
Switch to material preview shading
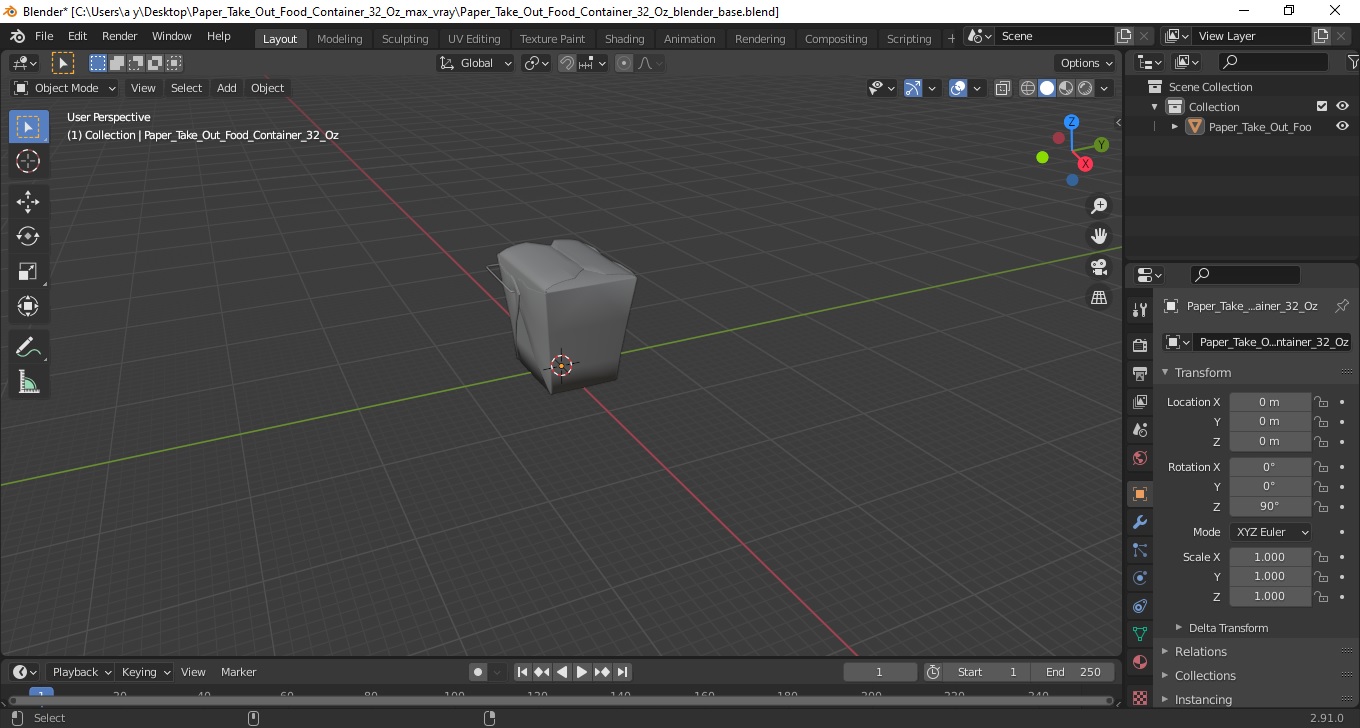[x=1066, y=88]
